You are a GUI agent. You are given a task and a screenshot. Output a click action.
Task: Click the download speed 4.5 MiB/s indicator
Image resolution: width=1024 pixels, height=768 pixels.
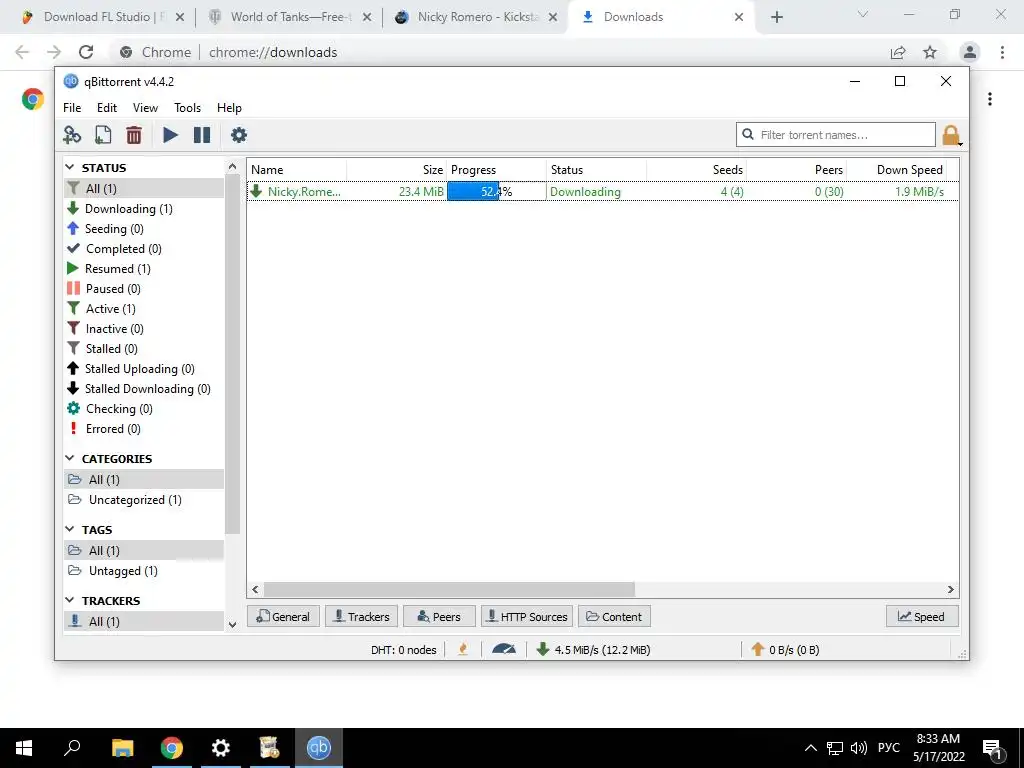(594, 650)
